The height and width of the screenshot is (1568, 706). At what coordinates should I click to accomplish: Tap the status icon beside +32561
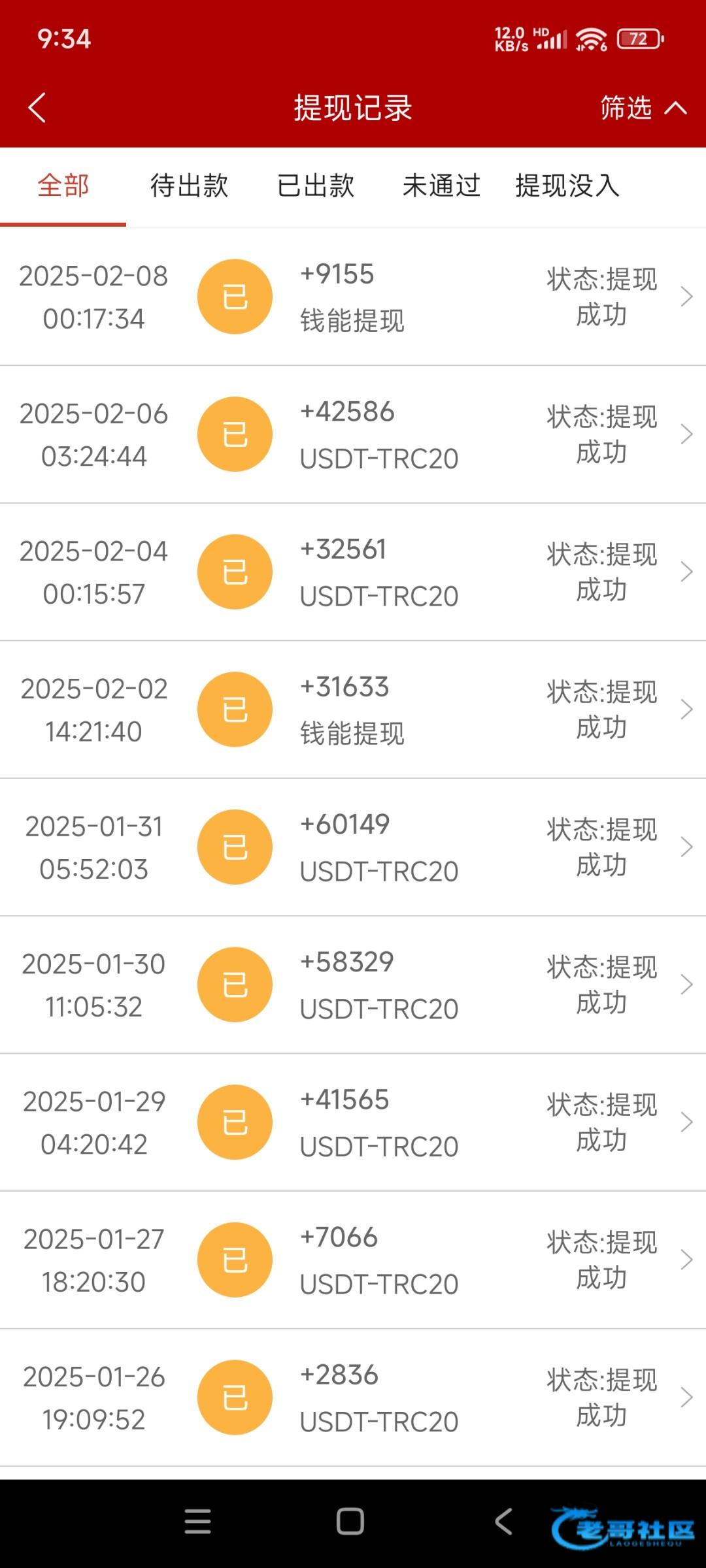point(235,572)
